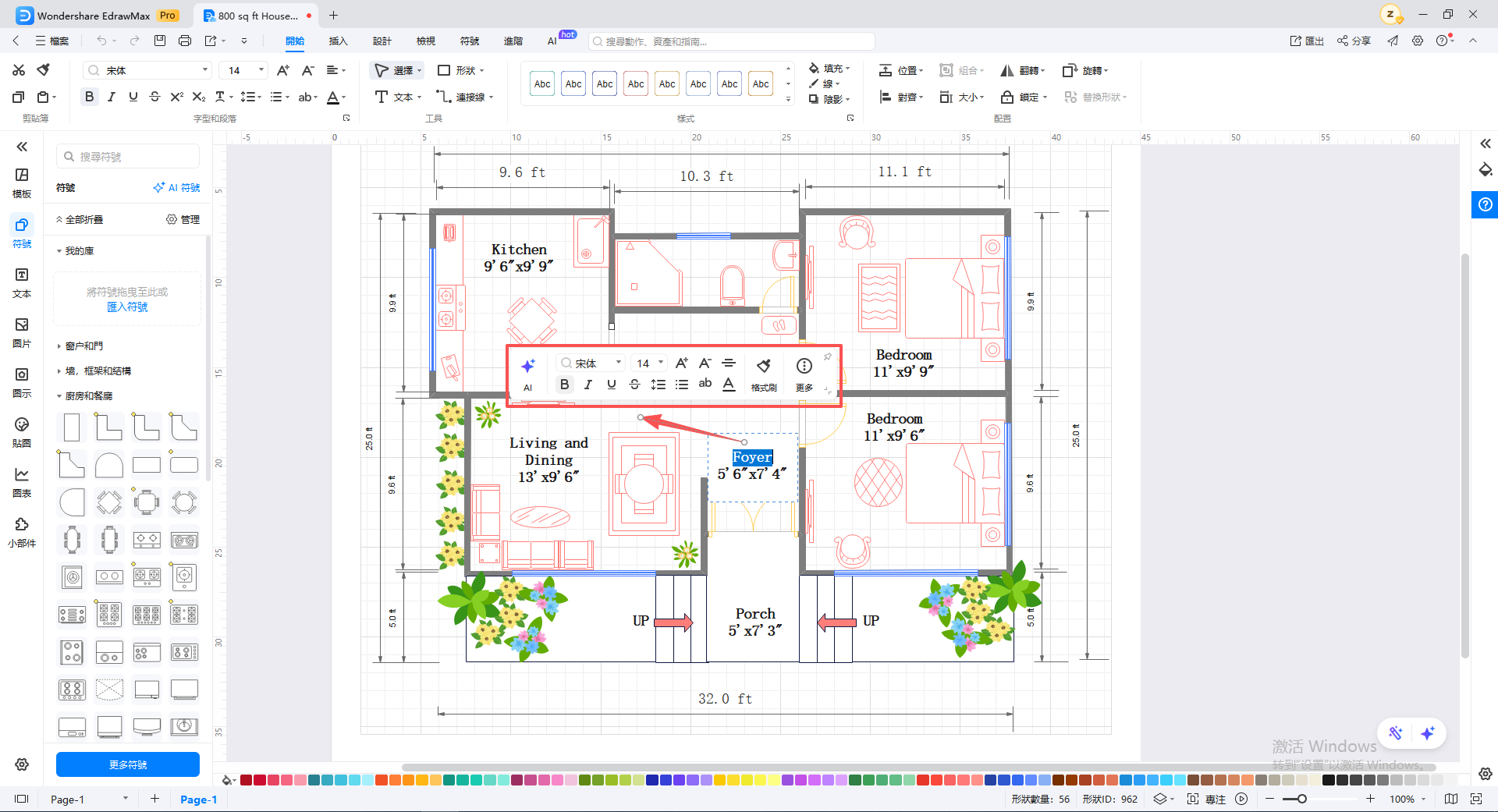
Task: Click the Share button
Action: click(x=1354, y=41)
